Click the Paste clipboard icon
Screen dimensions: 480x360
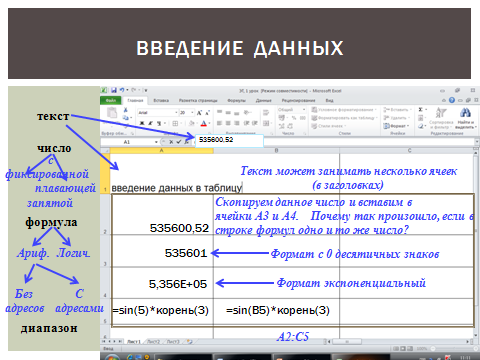(112, 113)
